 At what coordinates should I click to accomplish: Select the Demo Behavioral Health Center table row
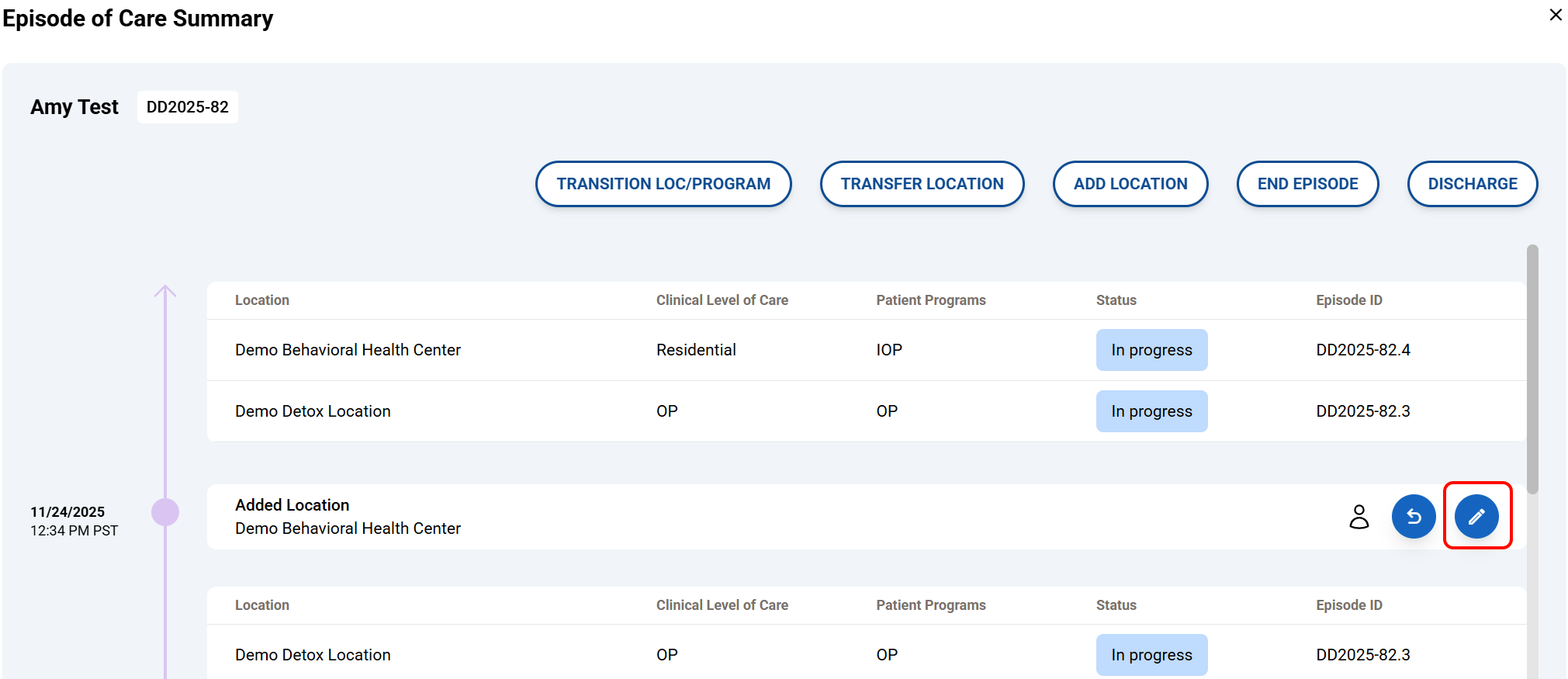(x=348, y=350)
